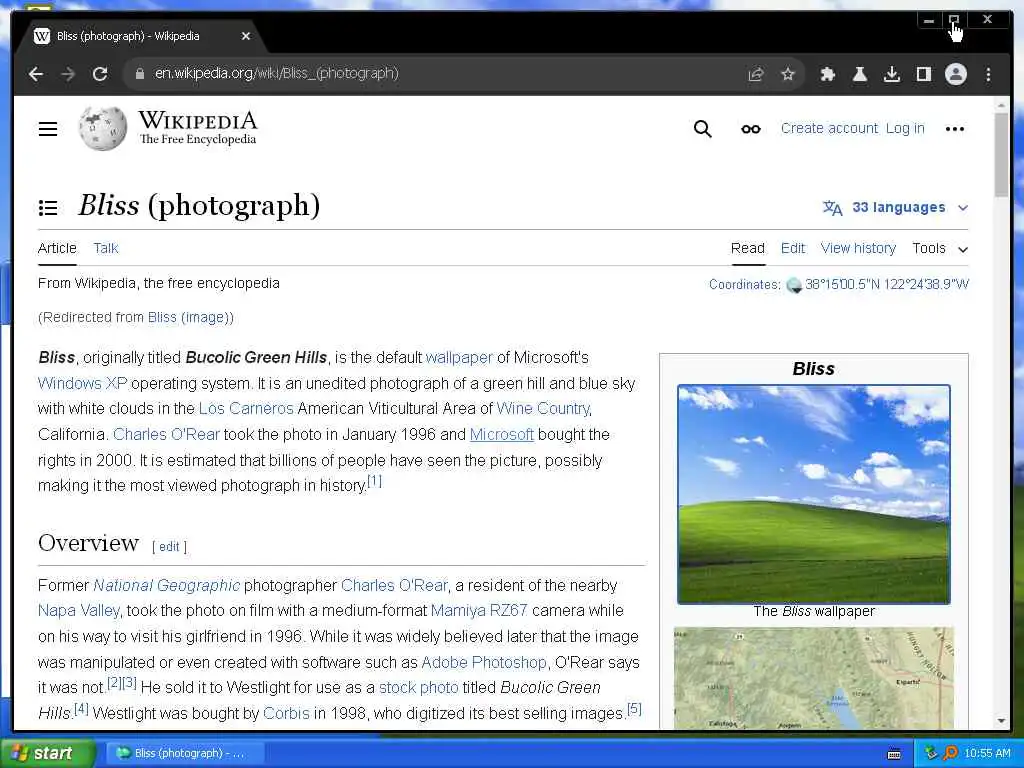Select Bliss taskbar window button

click(x=185, y=753)
